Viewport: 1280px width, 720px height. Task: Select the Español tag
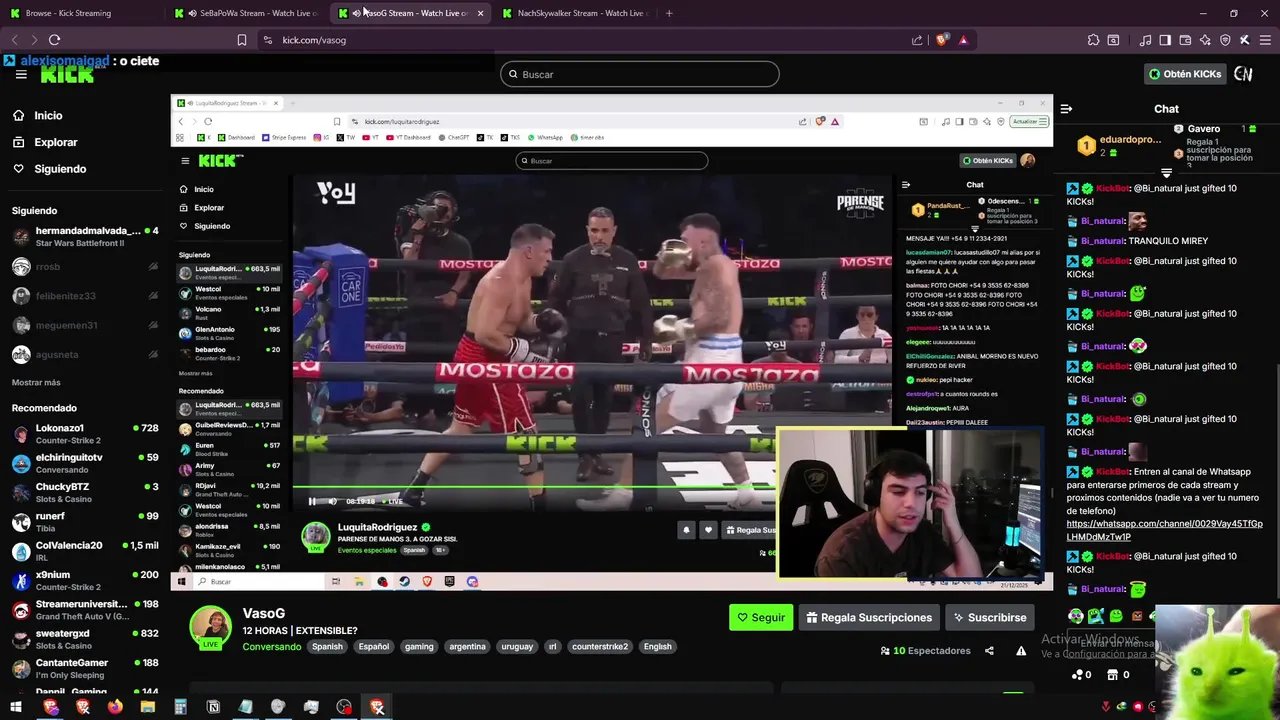coord(374,647)
